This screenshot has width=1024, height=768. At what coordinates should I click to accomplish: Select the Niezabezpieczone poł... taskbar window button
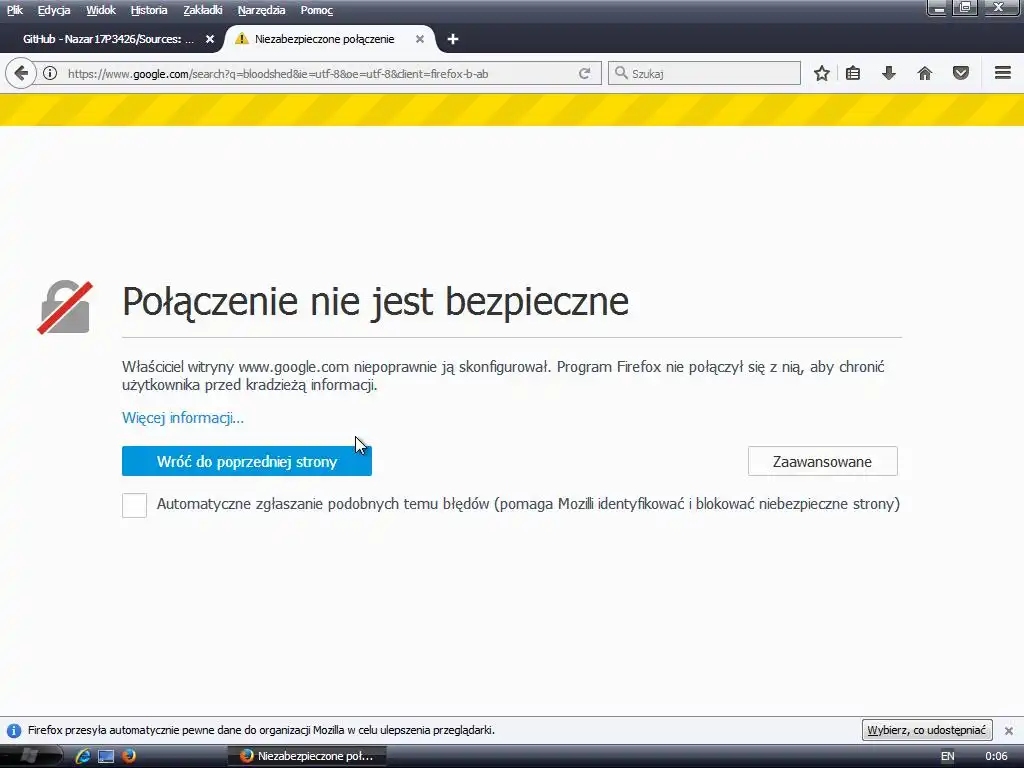[x=307, y=756]
